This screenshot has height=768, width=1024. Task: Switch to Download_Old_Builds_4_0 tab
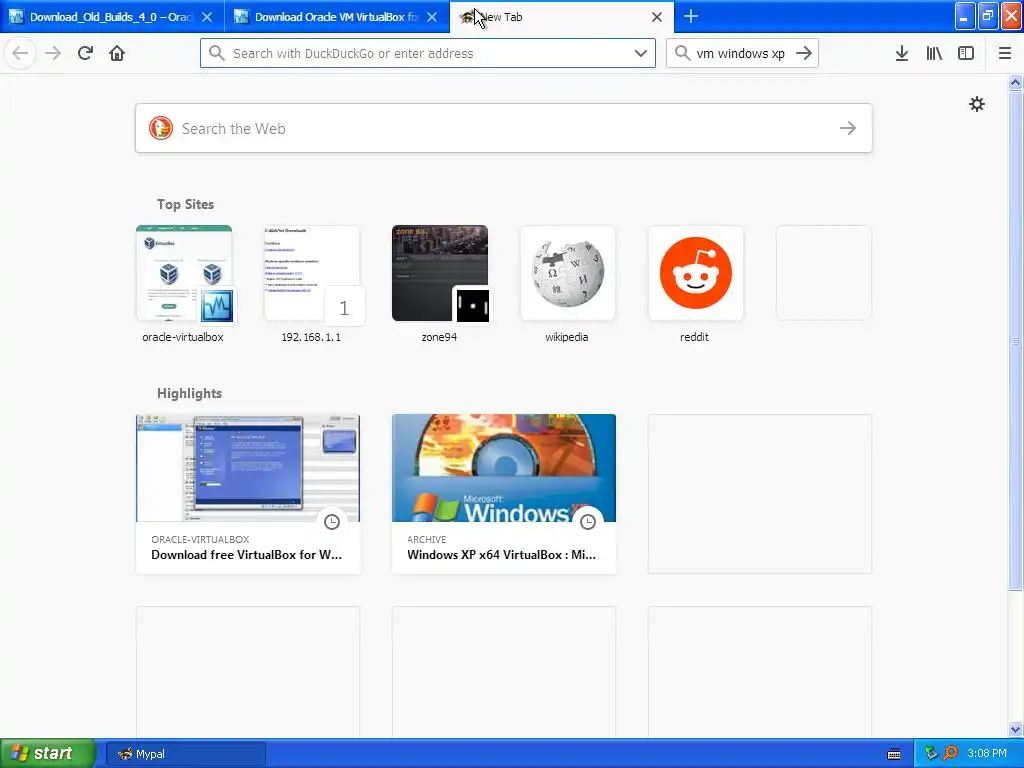112,17
